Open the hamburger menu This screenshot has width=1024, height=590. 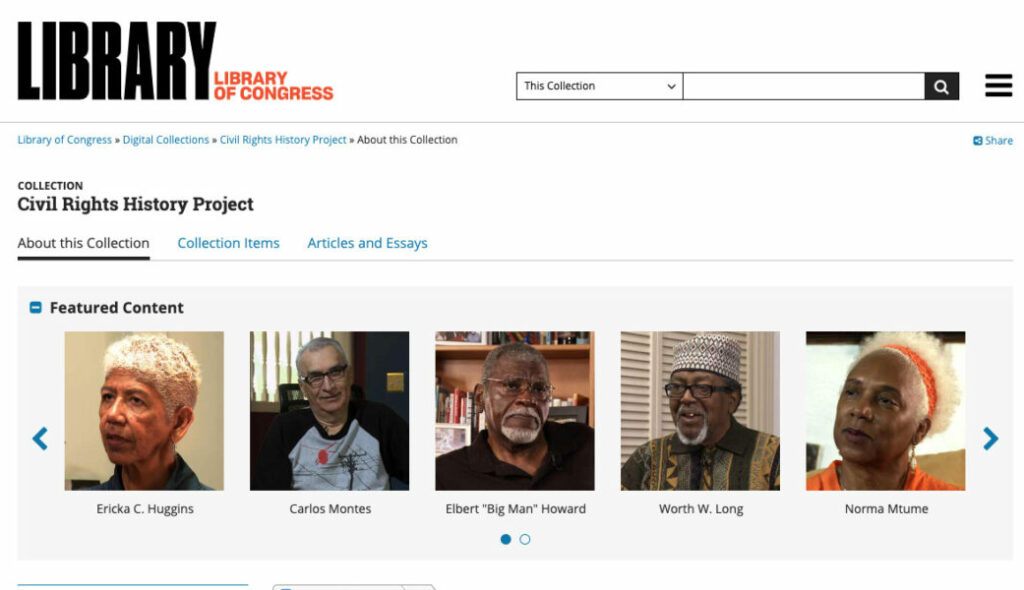click(999, 86)
